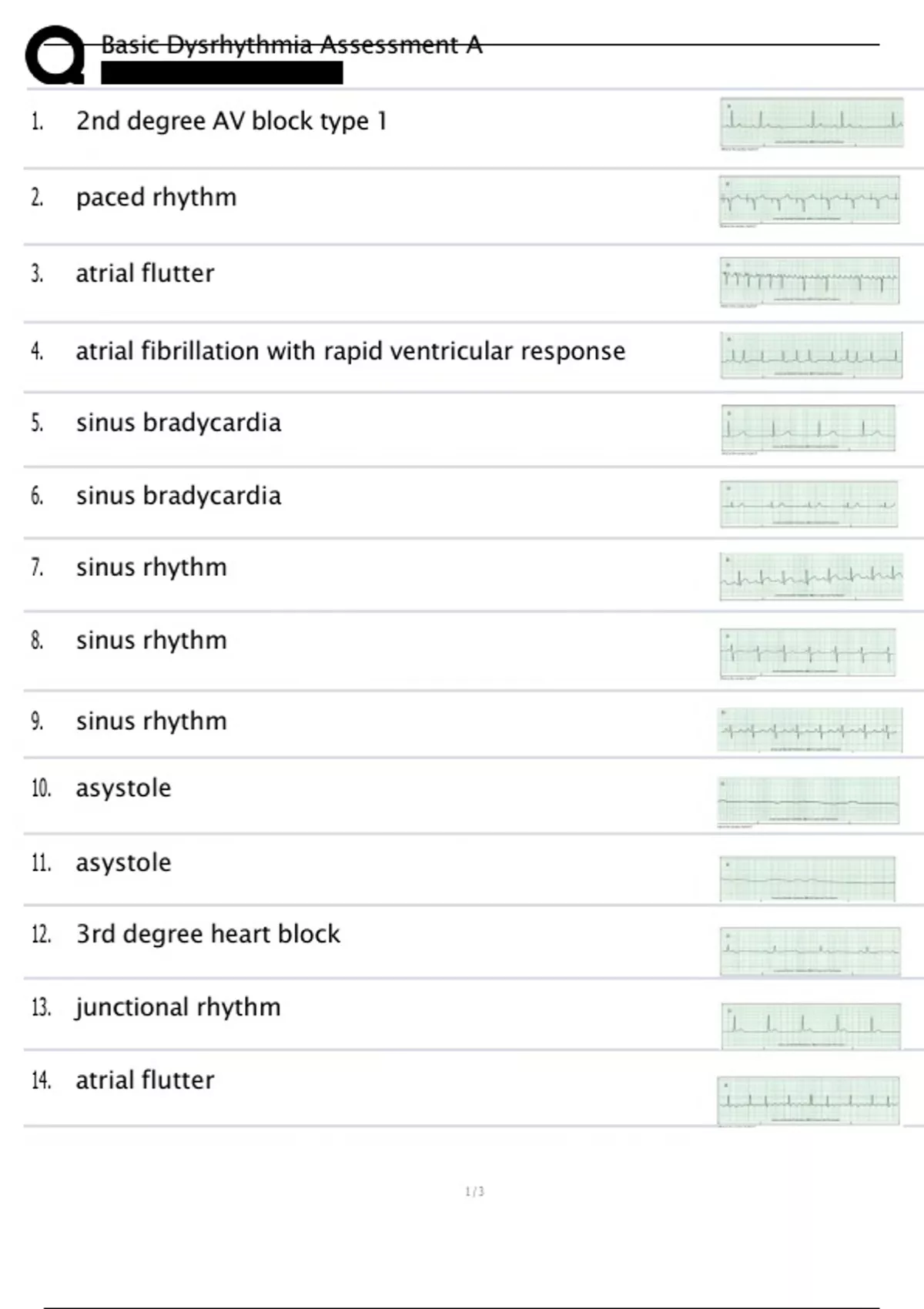The width and height of the screenshot is (924, 1309).
Task: Click the Basic Dysrhythmia Assessment A title
Action: pyautogui.click(x=291, y=45)
